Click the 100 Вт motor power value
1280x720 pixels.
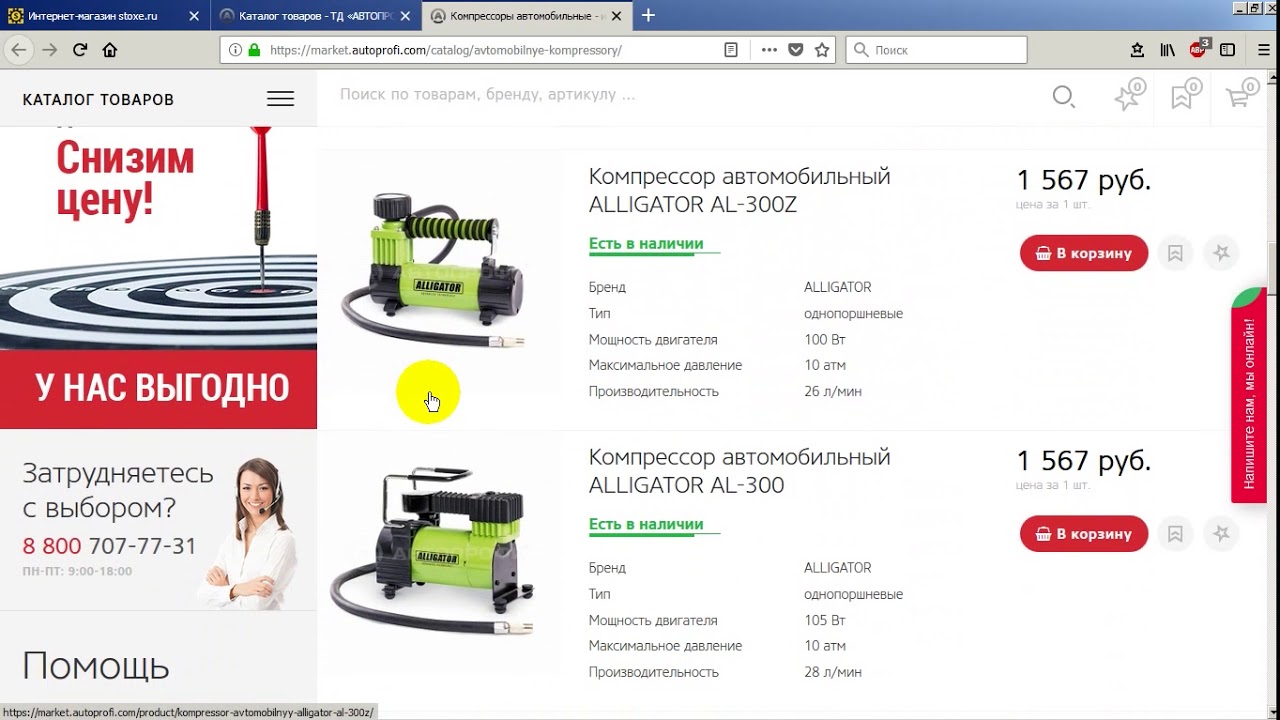tap(825, 340)
